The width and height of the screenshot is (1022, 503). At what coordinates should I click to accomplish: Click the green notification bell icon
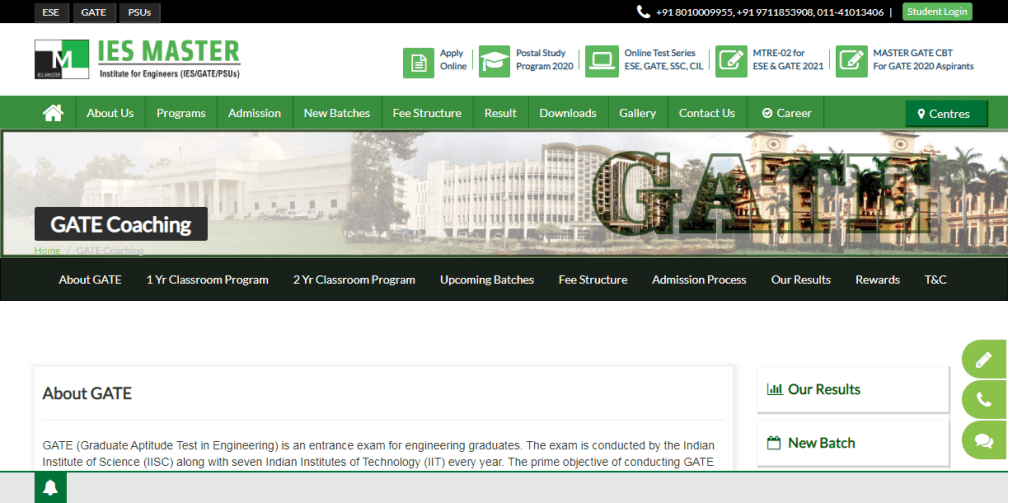point(51,488)
